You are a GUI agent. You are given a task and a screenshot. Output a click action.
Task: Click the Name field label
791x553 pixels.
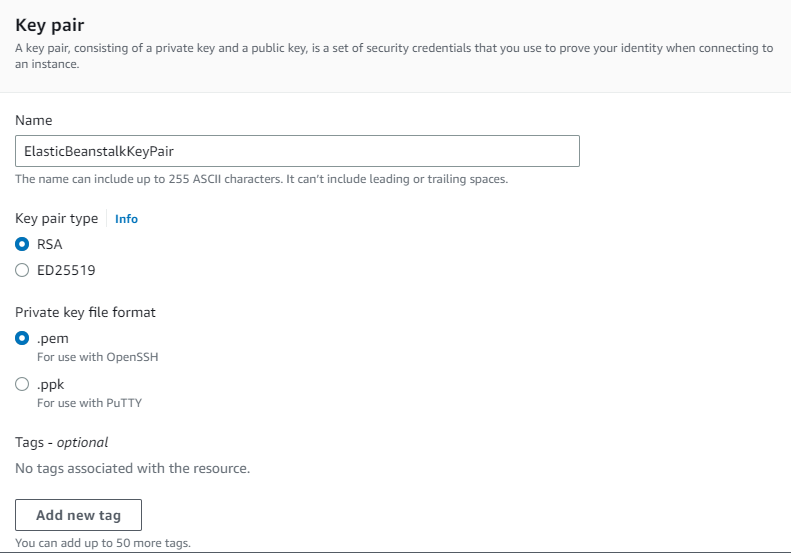pyautogui.click(x=33, y=120)
